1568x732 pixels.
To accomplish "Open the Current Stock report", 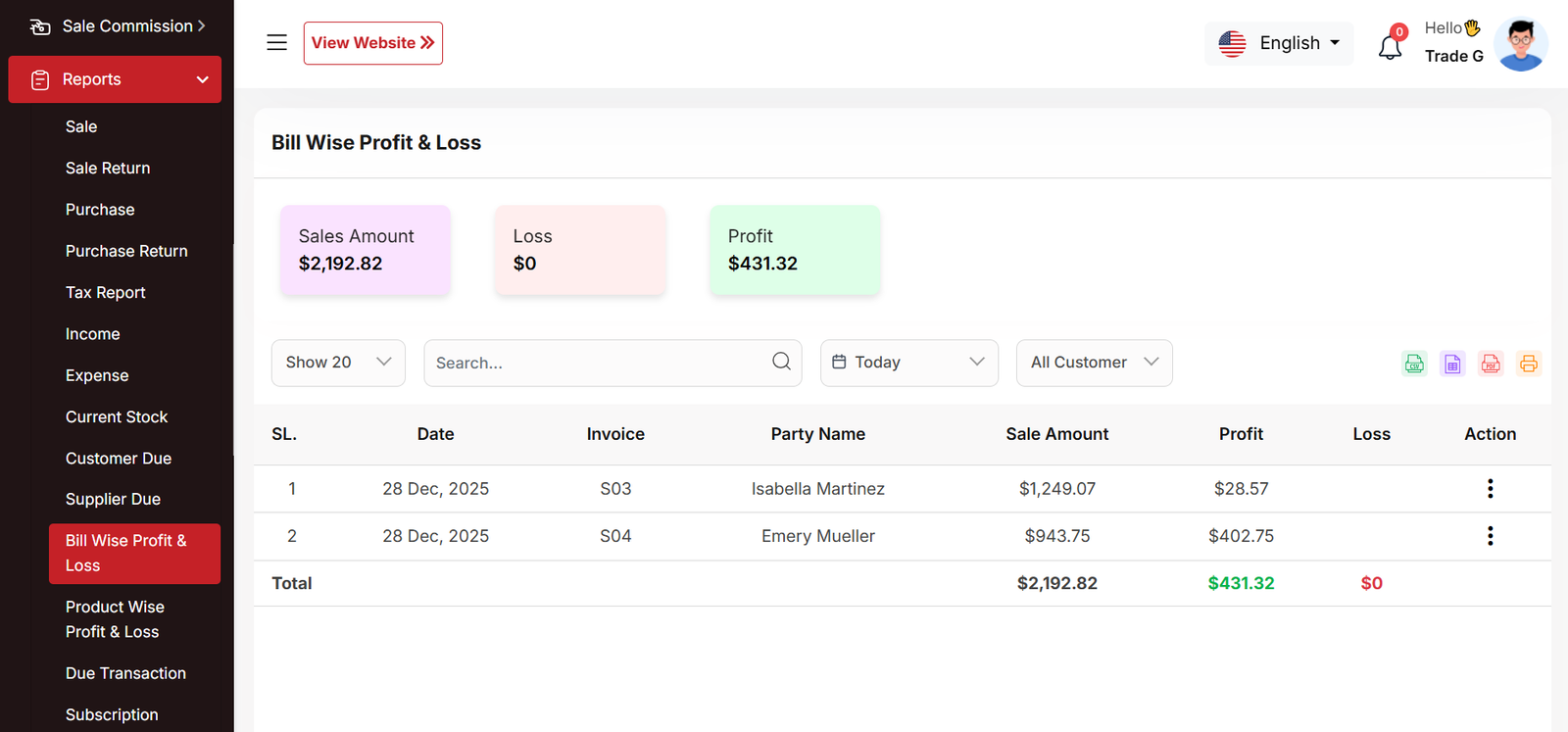I will point(117,417).
